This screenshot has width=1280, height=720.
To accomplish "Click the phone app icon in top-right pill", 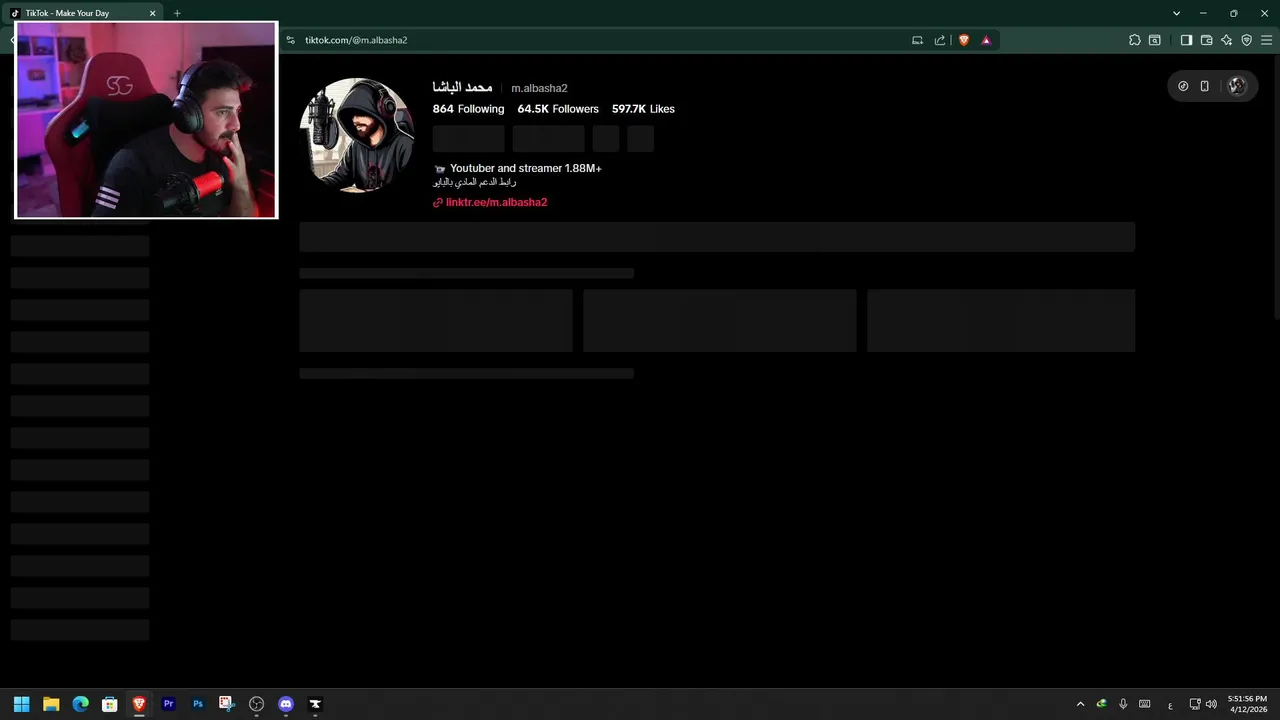I will (1205, 86).
